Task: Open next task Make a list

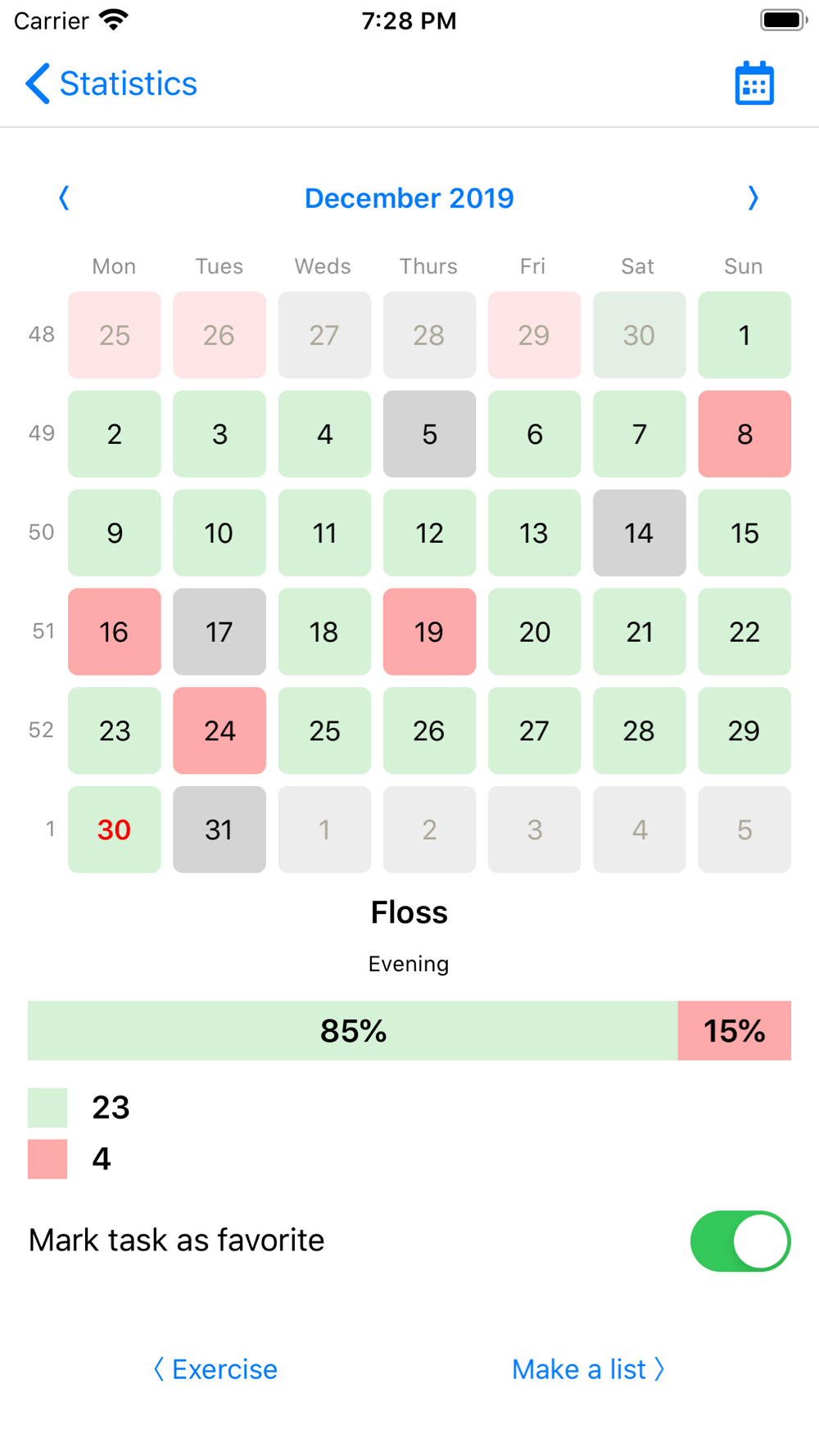Action: click(588, 1369)
